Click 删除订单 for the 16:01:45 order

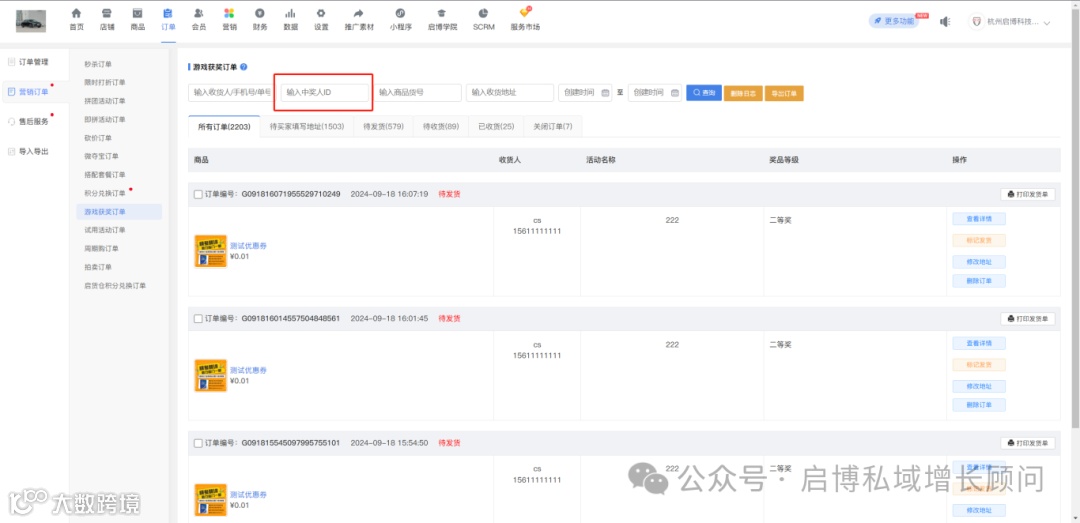pyautogui.click(x=979, y=405)
